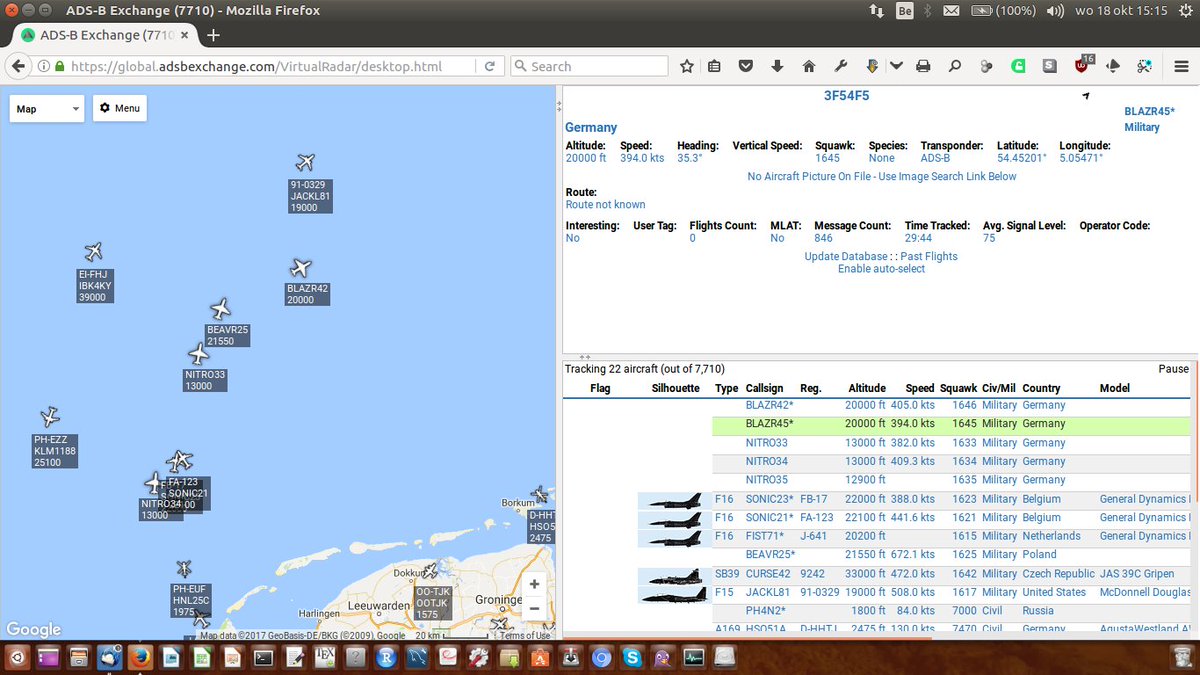Click the Firefox search field
Viewport: 1200px width, 675px height.
pyautogui.click(x=589, y=66)
